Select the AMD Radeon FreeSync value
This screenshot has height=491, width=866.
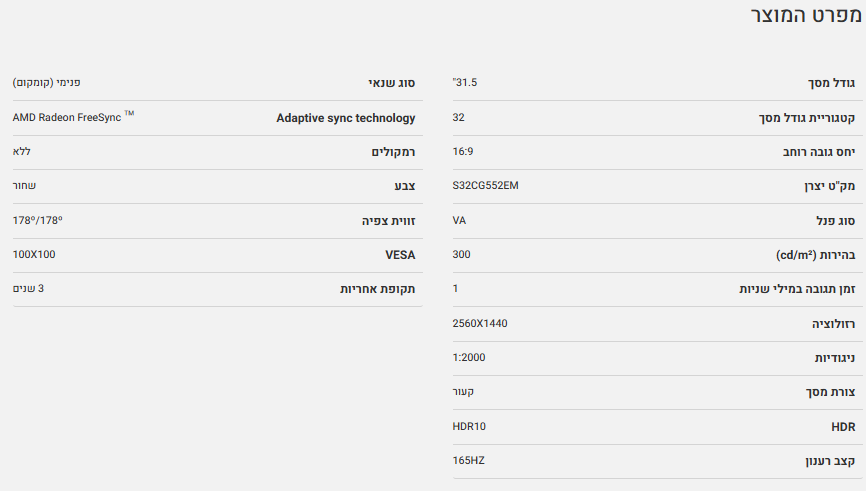(67, 117)
